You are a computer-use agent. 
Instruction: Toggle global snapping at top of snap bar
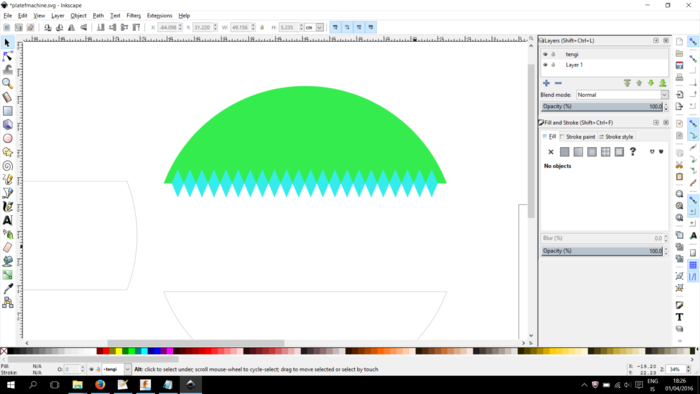click(692, 41)
